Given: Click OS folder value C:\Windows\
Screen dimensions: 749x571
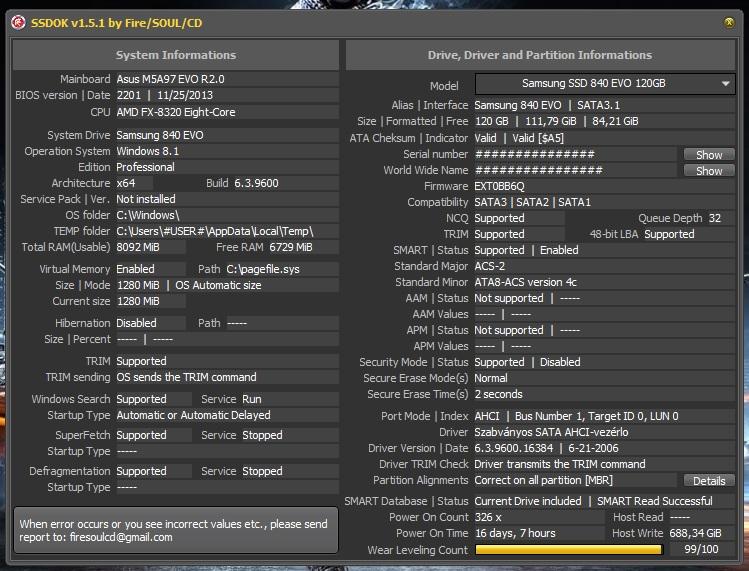Looking at the screenshot, I should [148, 215].
